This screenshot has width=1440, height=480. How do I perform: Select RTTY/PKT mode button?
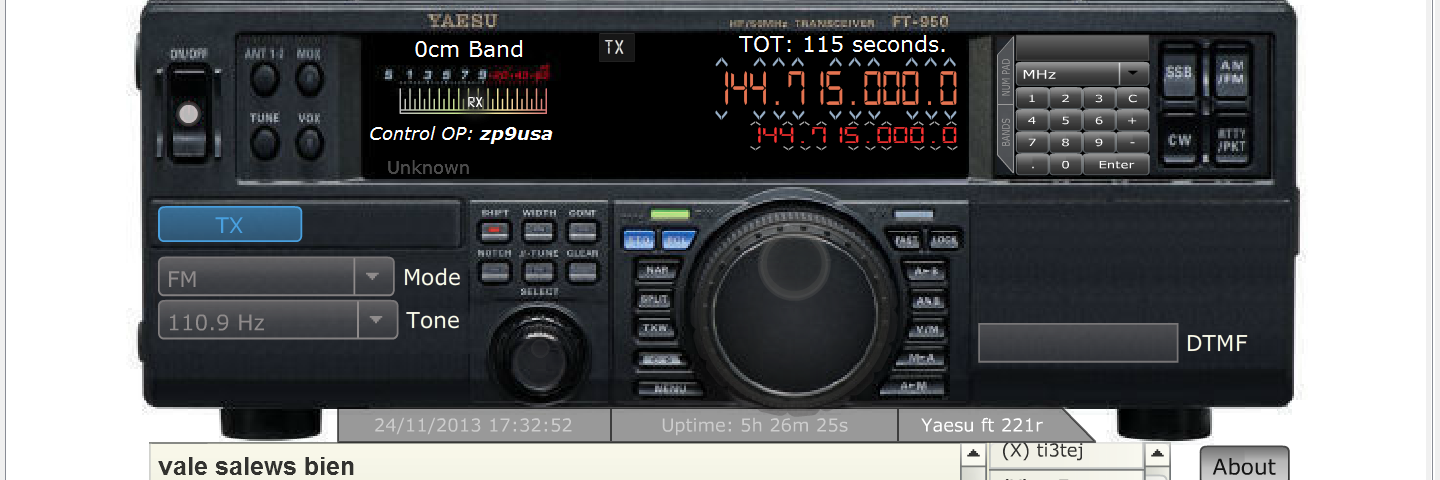point(1232,141)
